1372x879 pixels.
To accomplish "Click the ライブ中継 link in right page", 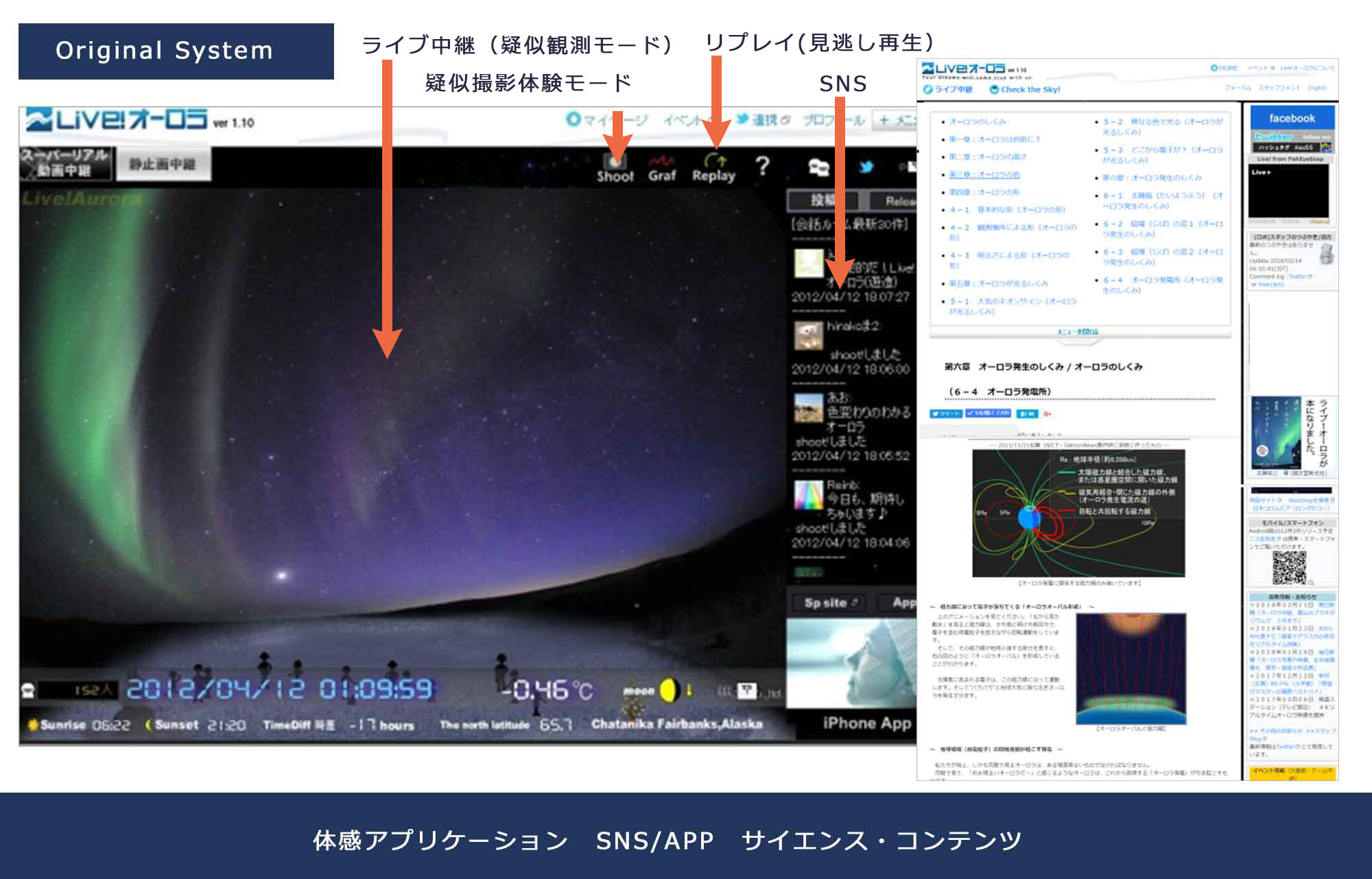I will (x=948, y=90).
